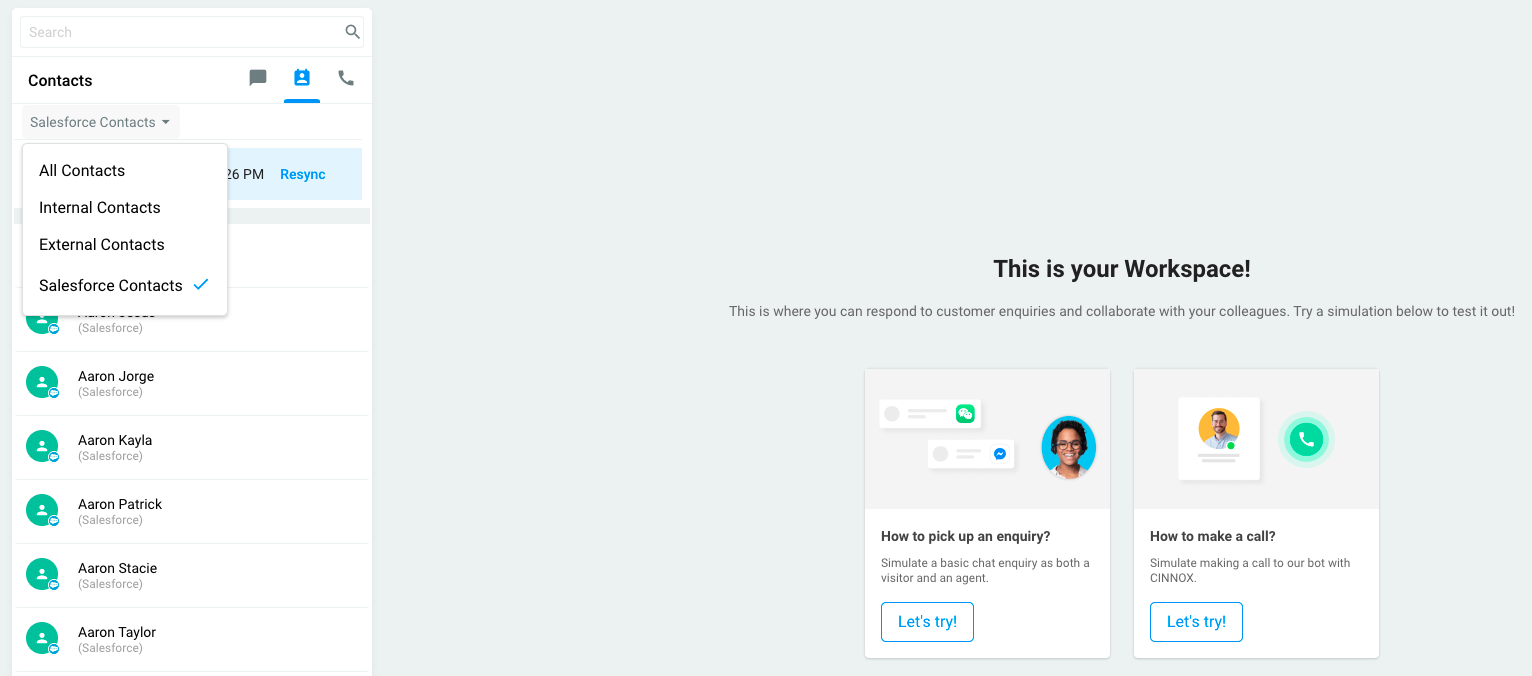The image size is (1532, 676).
Task: Click the Resync link
Action: click(303, 174)
